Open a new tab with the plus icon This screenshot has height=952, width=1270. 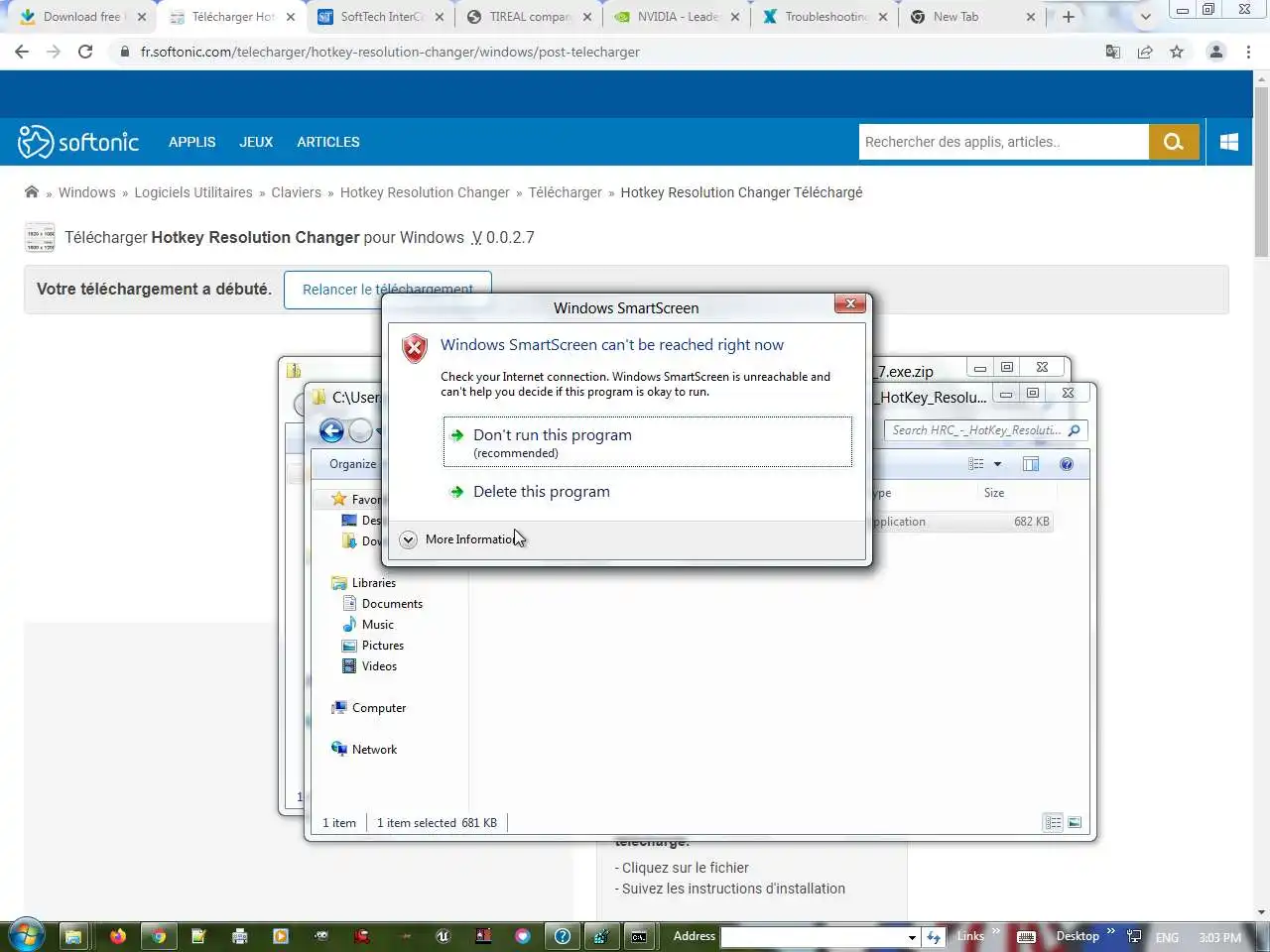click(1069, 17)
